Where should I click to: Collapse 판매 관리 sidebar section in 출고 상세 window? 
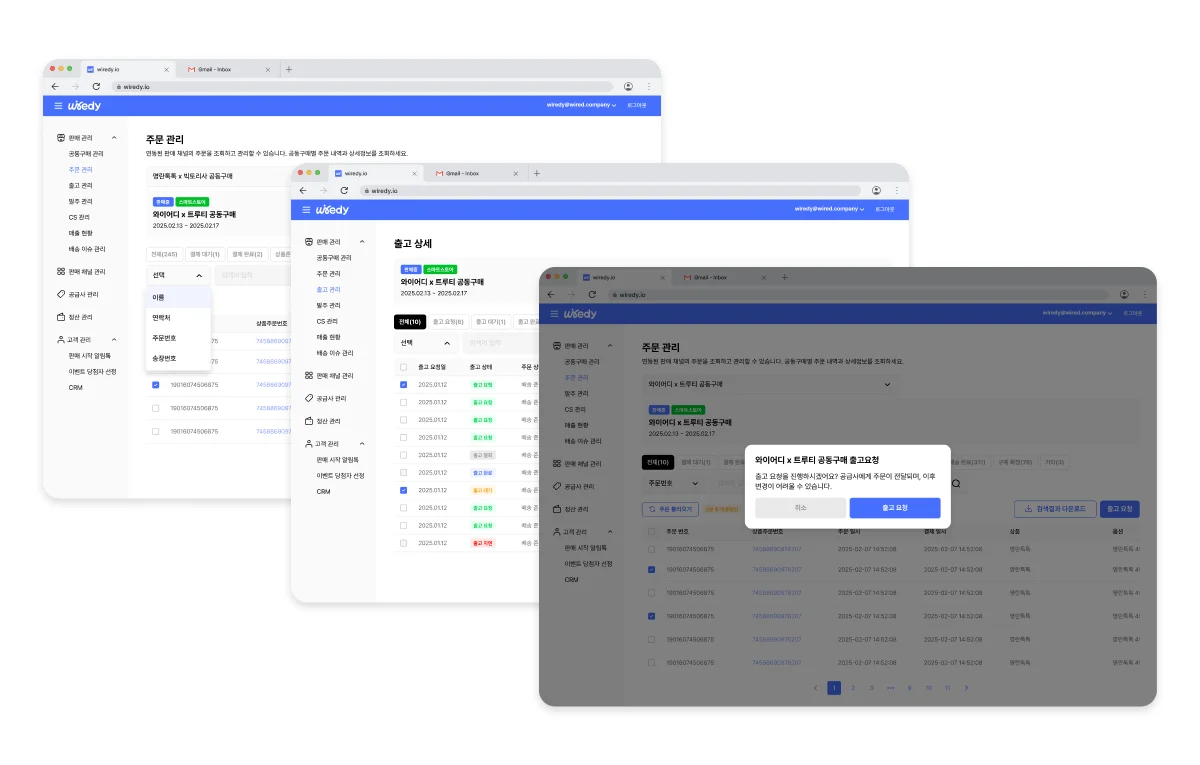tap(363, 242)
